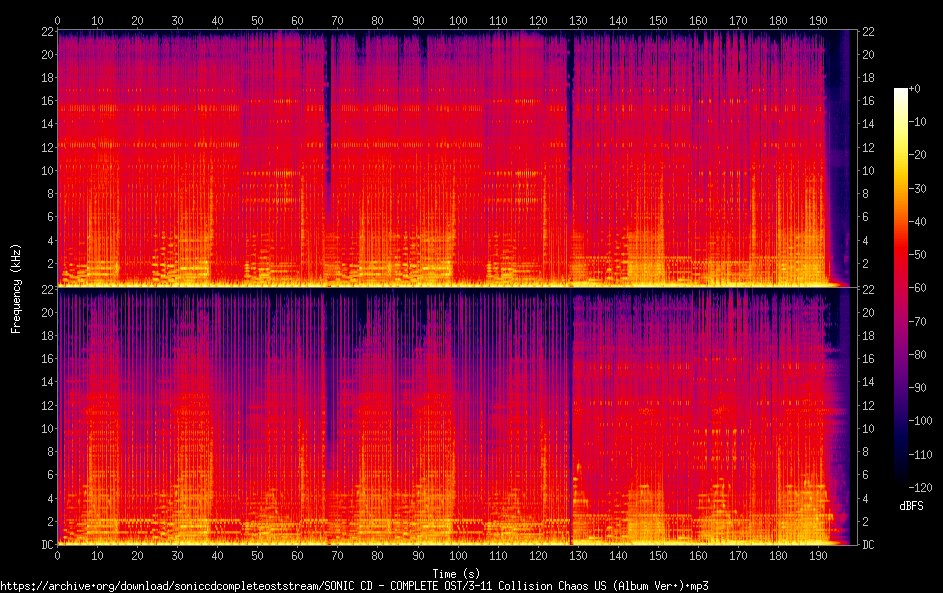Click the dark silence gap near 128 seconds in upper channel

pos(570,150)
